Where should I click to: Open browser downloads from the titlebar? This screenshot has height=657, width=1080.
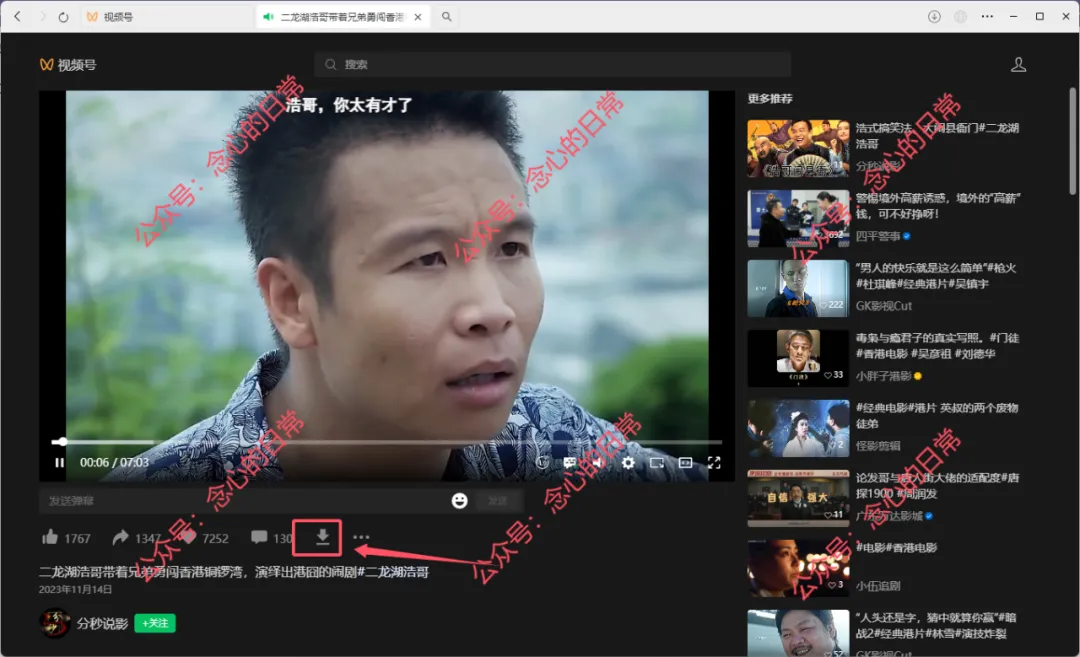(934, 16)
